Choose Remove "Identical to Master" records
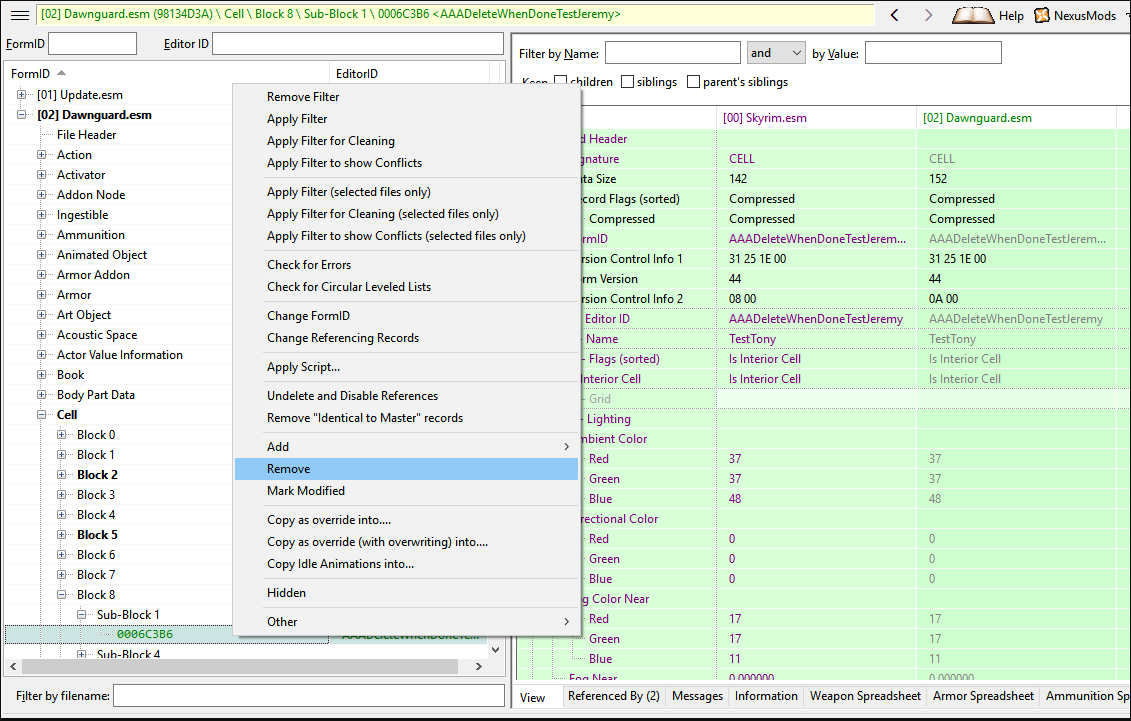 point(407,418)
